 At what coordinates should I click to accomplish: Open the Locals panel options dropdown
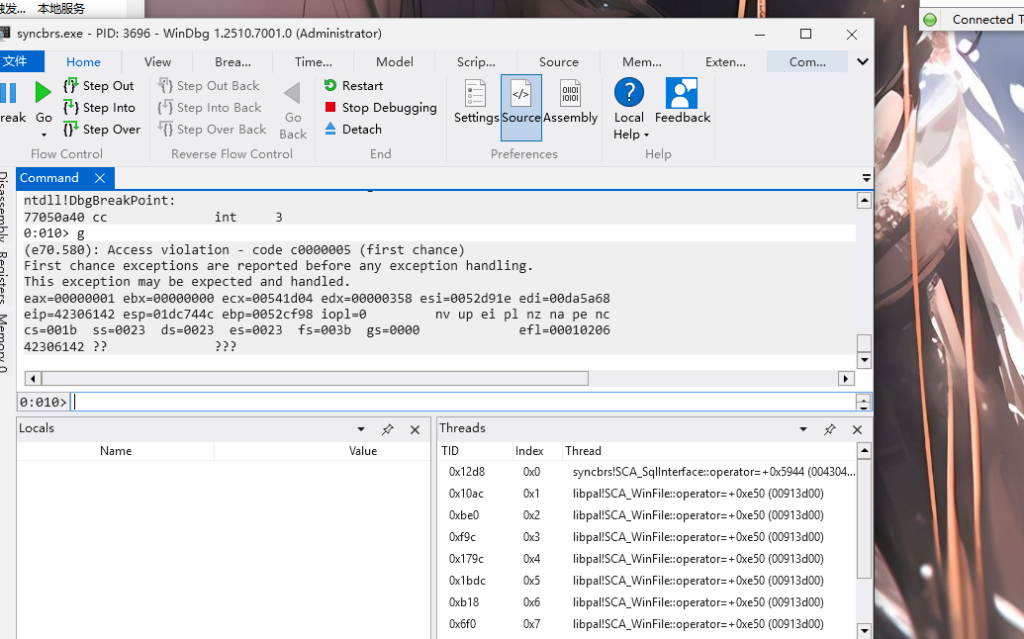click(x=361, y=429)
